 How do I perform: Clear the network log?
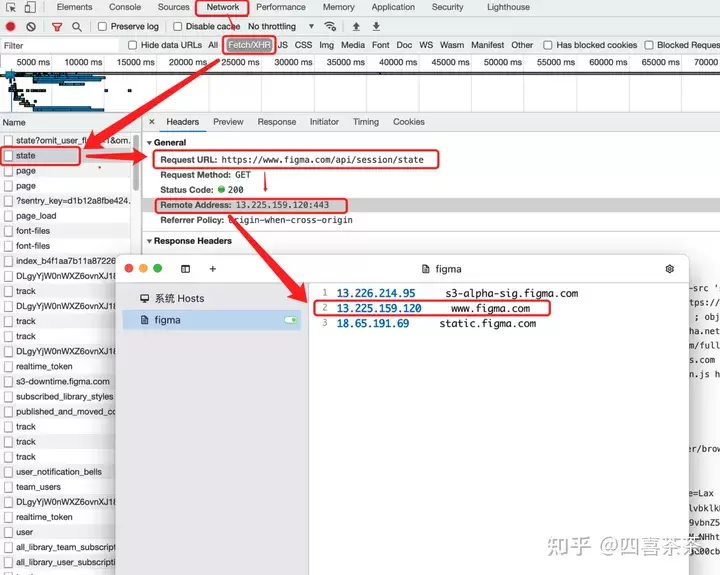31,27
